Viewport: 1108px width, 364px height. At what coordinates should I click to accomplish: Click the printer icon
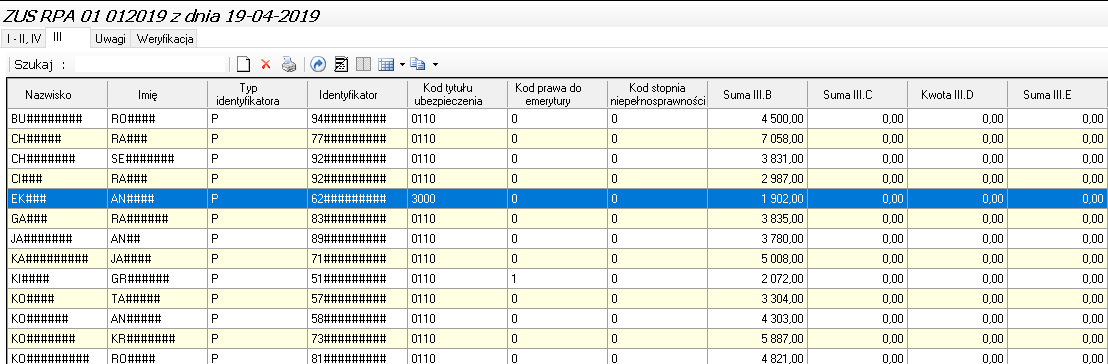tap(289, 65)
